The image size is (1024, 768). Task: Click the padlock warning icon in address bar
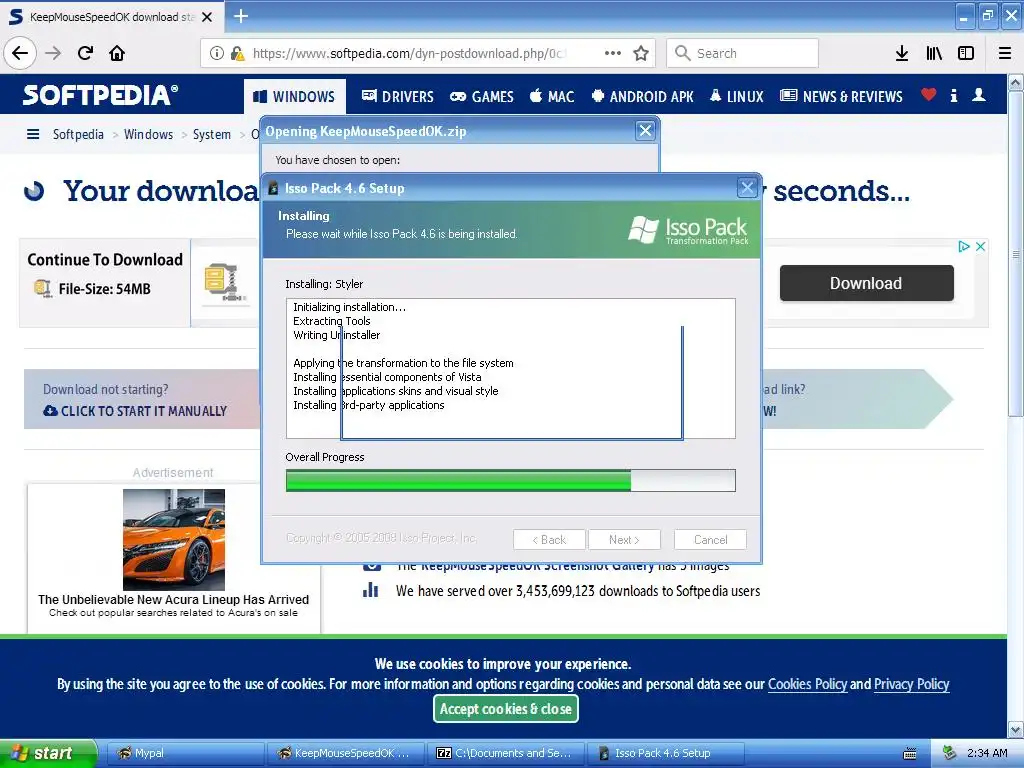coord(237,53)
